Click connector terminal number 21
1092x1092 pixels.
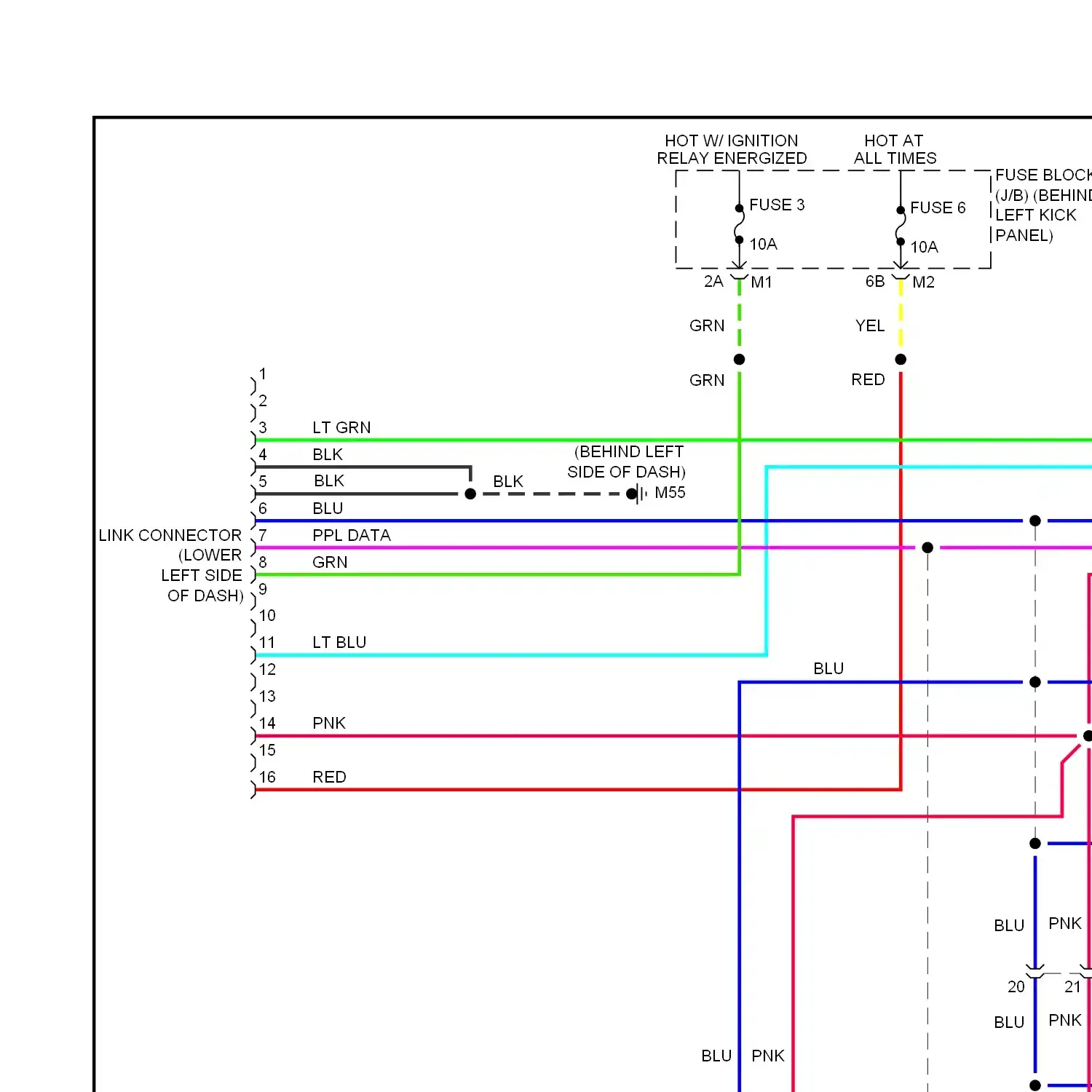(1073, 986)
